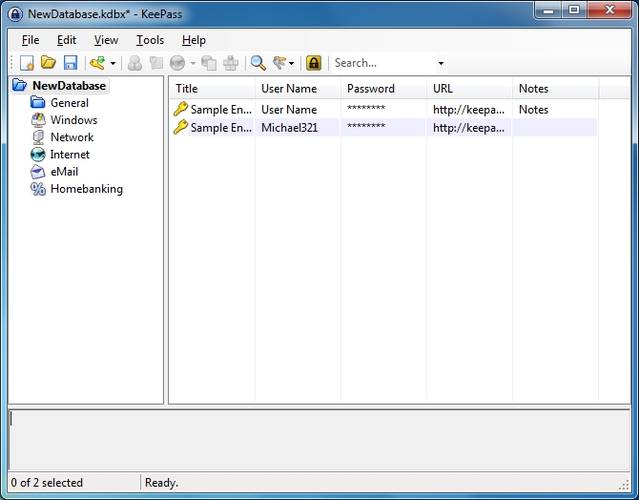Screen dimensions: 639x500
Task: Select the eMail group
Action: [64, 172]
